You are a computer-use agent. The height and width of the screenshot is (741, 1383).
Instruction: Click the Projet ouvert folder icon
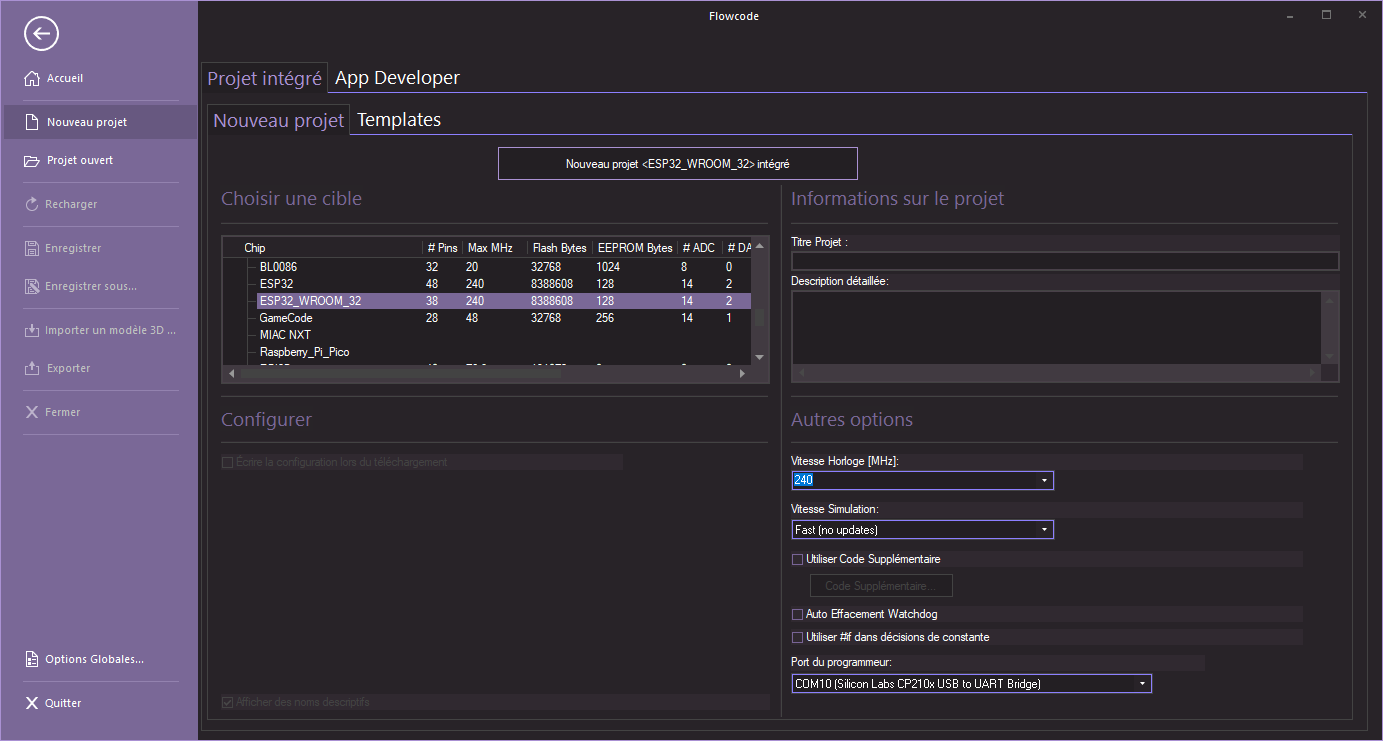click(x=32, y=160)
